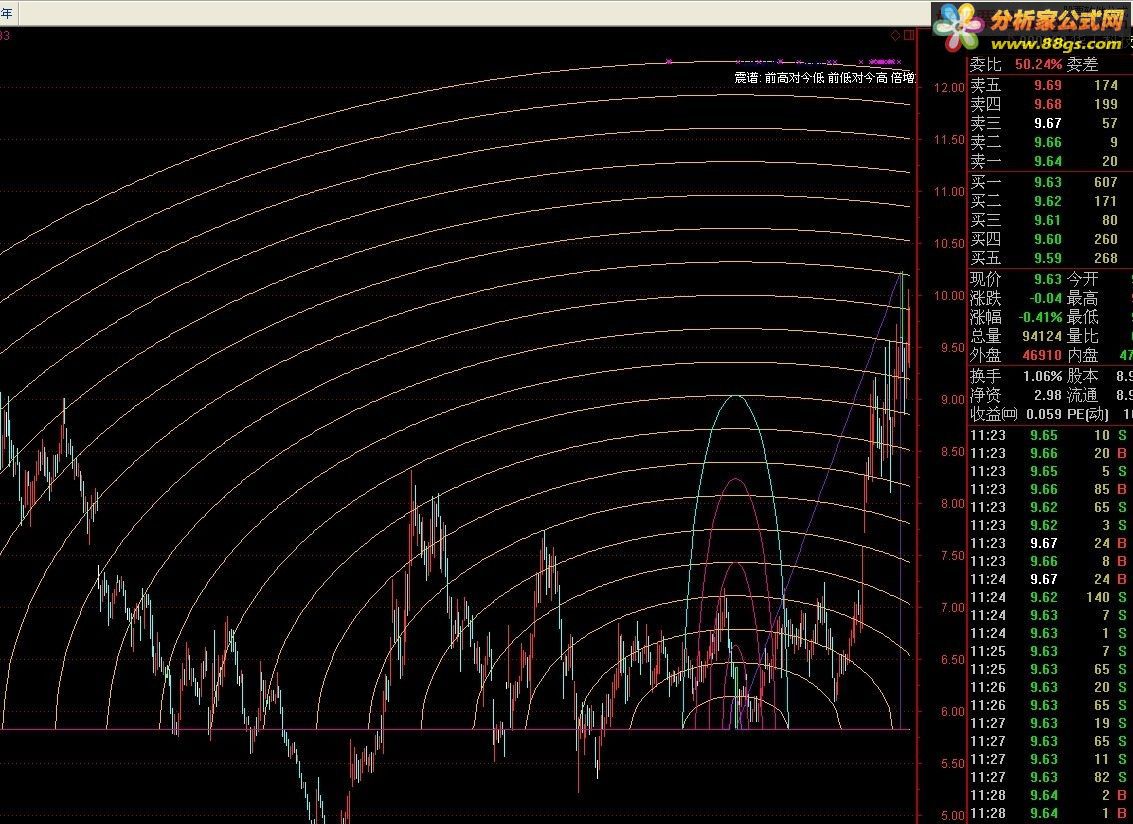Select the 9.00 price axis label
This screenshot has width=1133, height=824.
coord(952,400)
